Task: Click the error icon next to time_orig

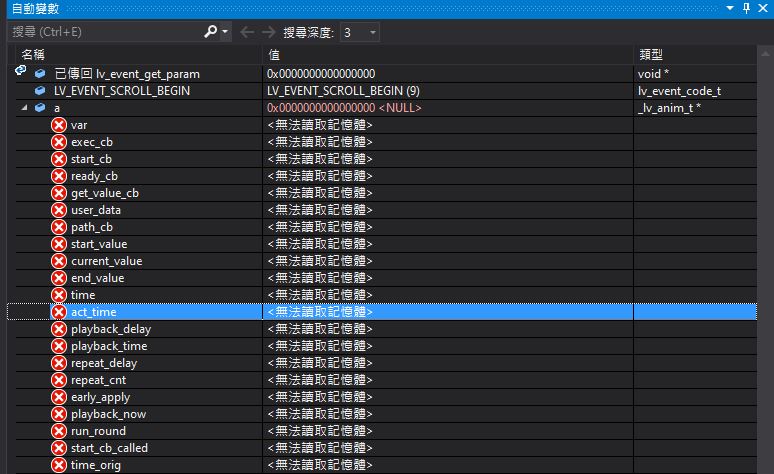Action: point(59,465)
